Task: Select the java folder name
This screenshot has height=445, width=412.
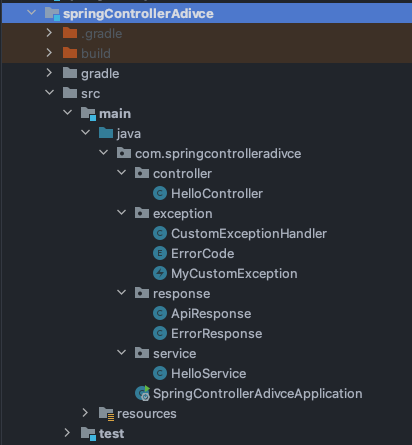Action: pyautogui.click(x=129, y=134)
